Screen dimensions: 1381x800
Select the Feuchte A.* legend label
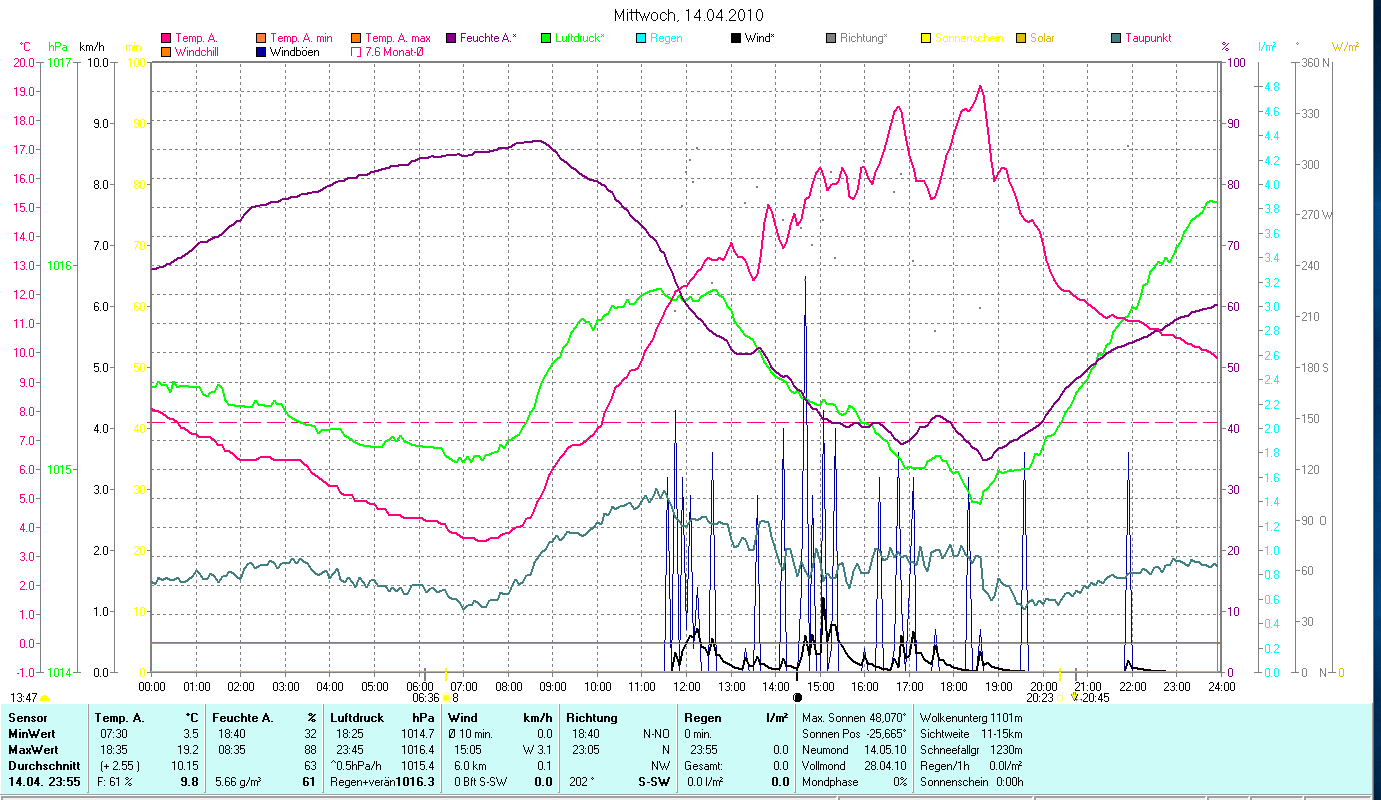[x=489, y=38]
